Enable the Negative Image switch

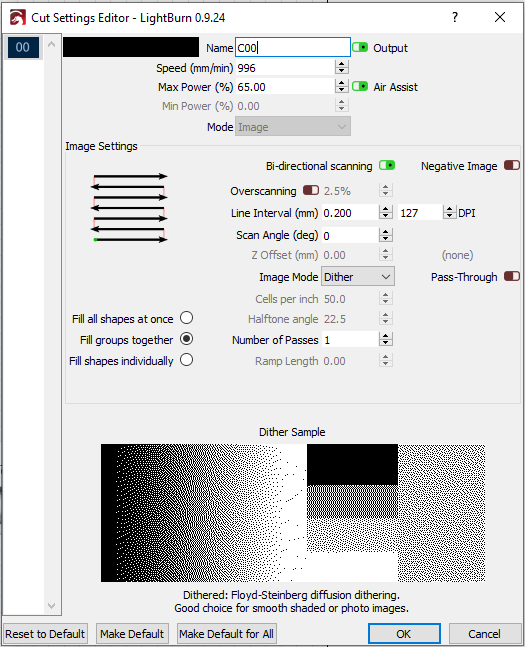tap(512, 165)
